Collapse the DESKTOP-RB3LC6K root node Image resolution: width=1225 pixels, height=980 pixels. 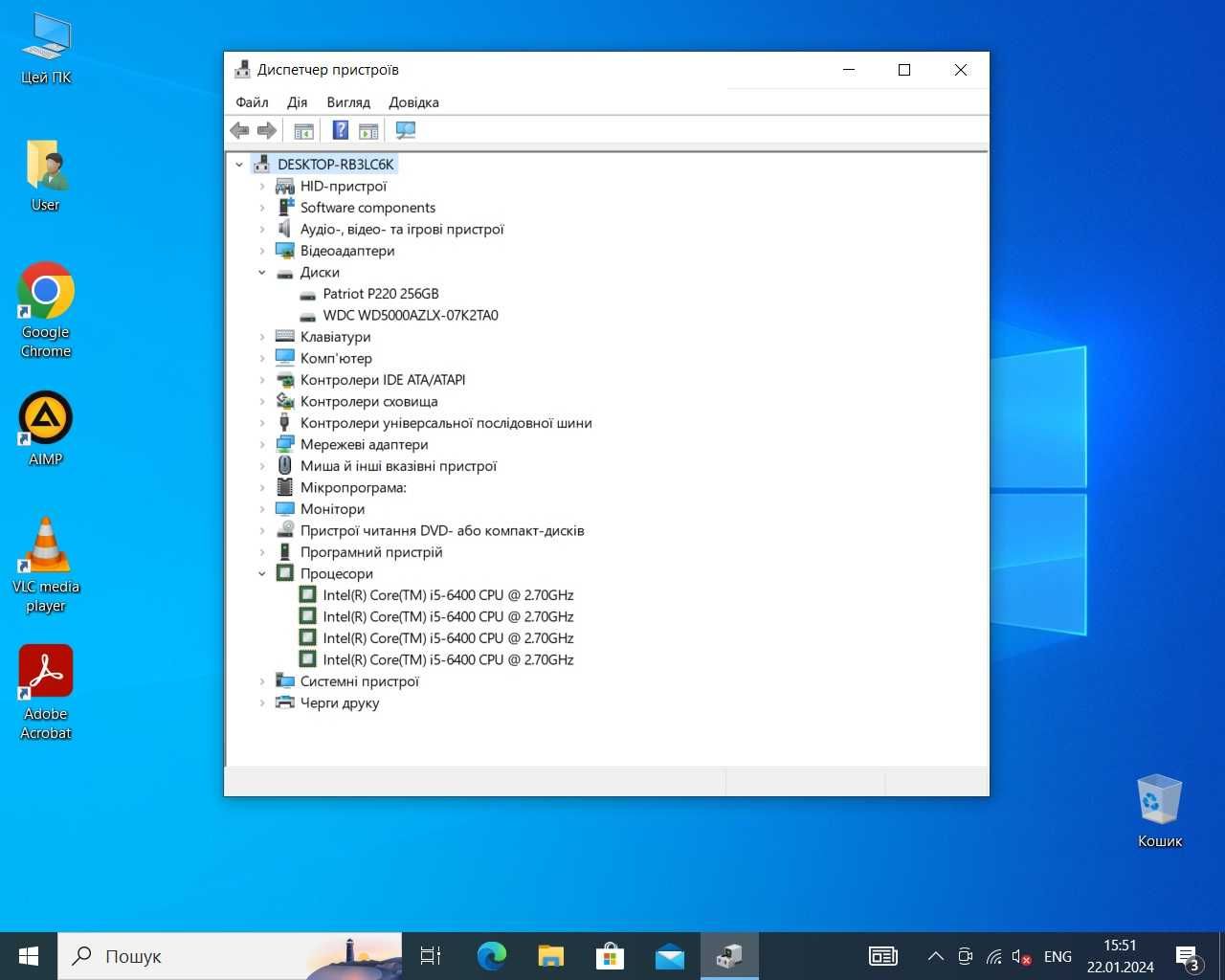click(239, 165)
